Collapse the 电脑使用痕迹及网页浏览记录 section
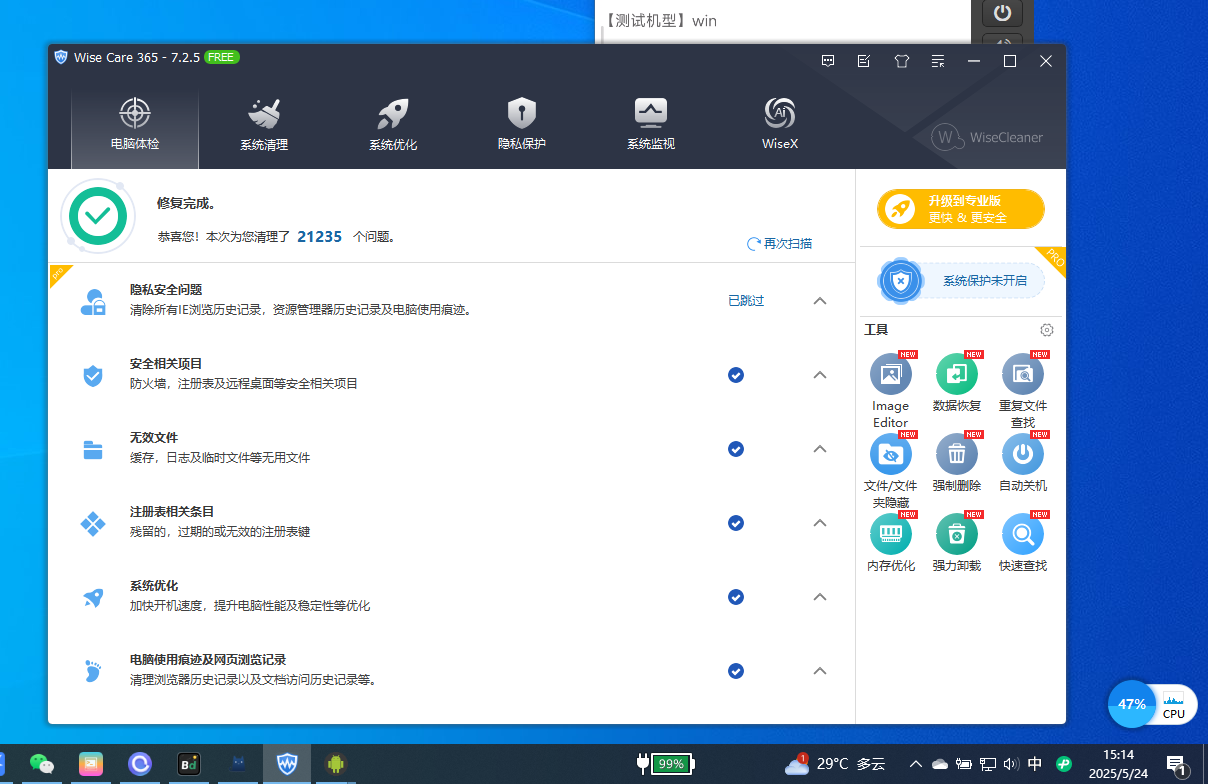 [x=820, y=671]
